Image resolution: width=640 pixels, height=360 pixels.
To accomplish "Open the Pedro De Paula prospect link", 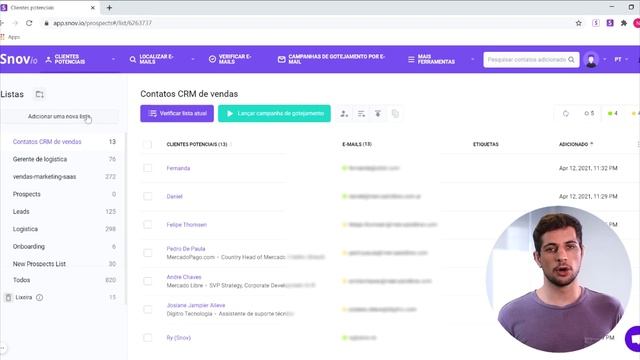I will [x=186, y=249].
